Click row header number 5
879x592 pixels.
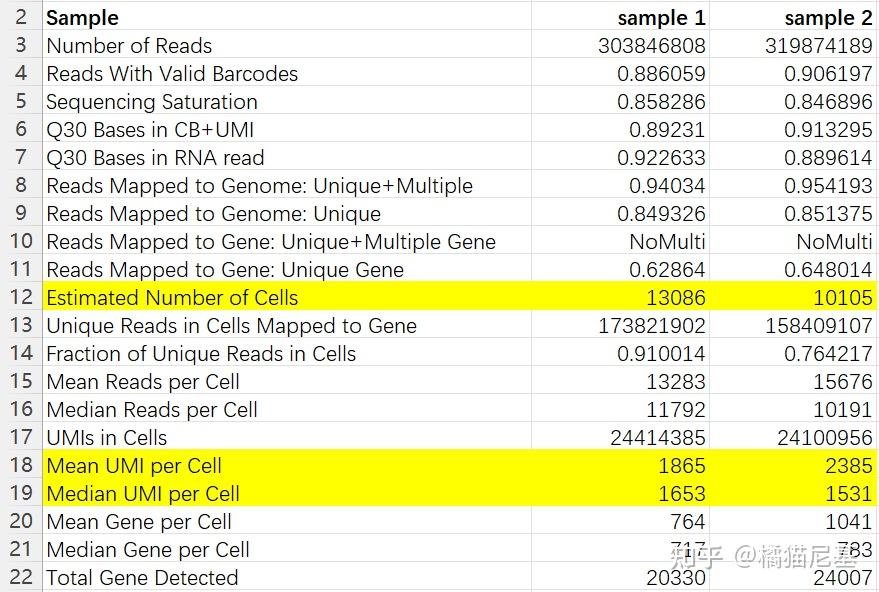click(x=21, y=102)
